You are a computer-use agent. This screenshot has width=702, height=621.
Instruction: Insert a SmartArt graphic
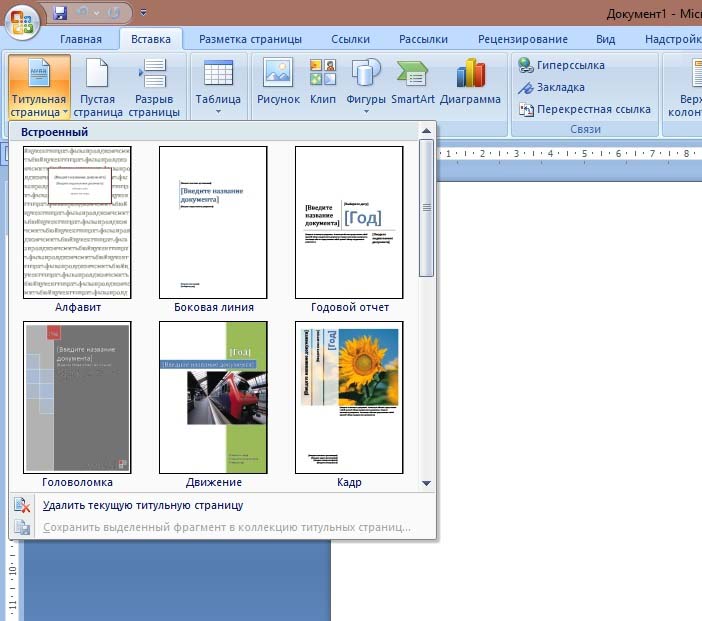(412, 81)
